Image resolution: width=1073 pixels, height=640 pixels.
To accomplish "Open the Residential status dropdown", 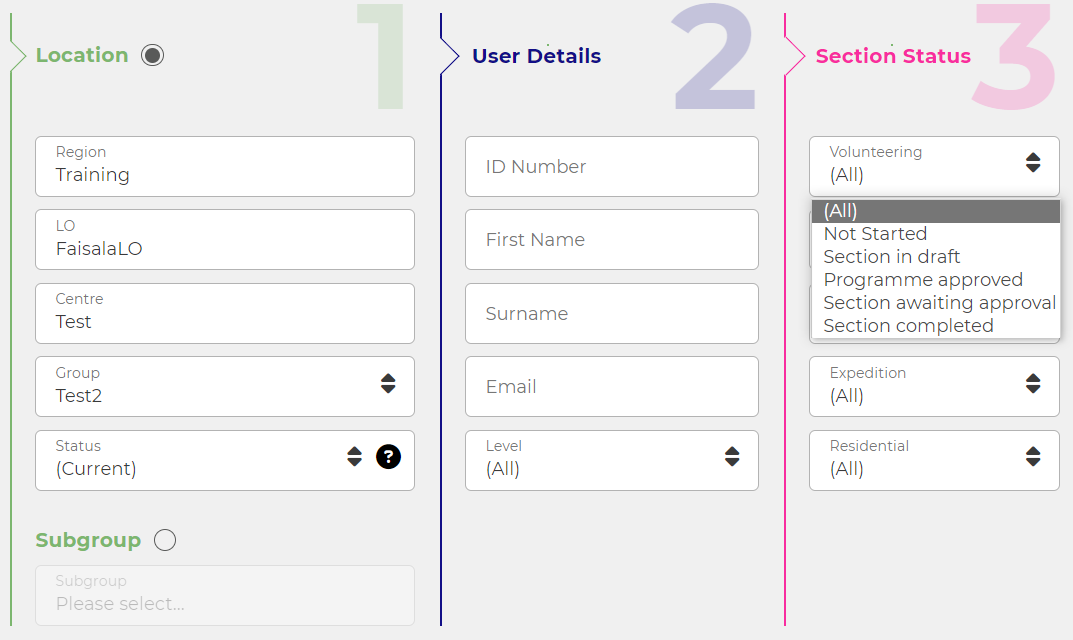I will [934, 461].
